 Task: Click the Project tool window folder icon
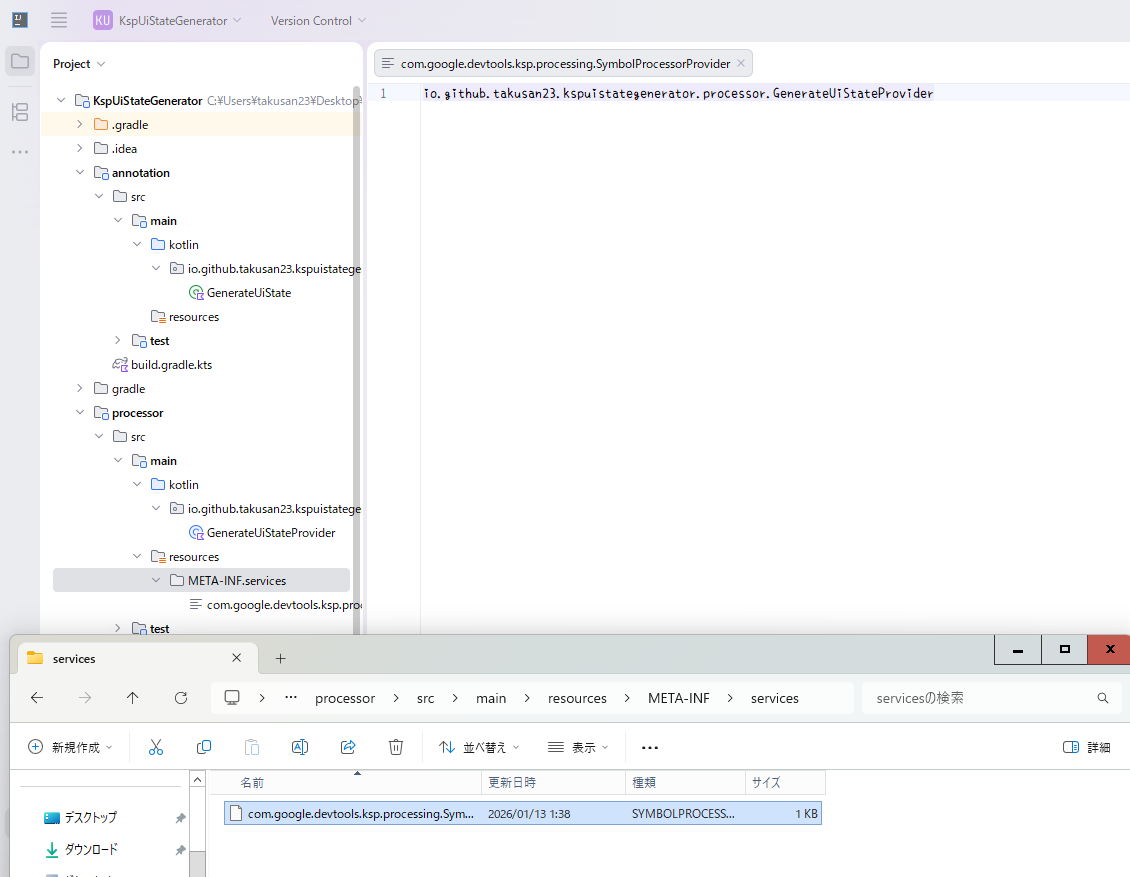[19, 61]
